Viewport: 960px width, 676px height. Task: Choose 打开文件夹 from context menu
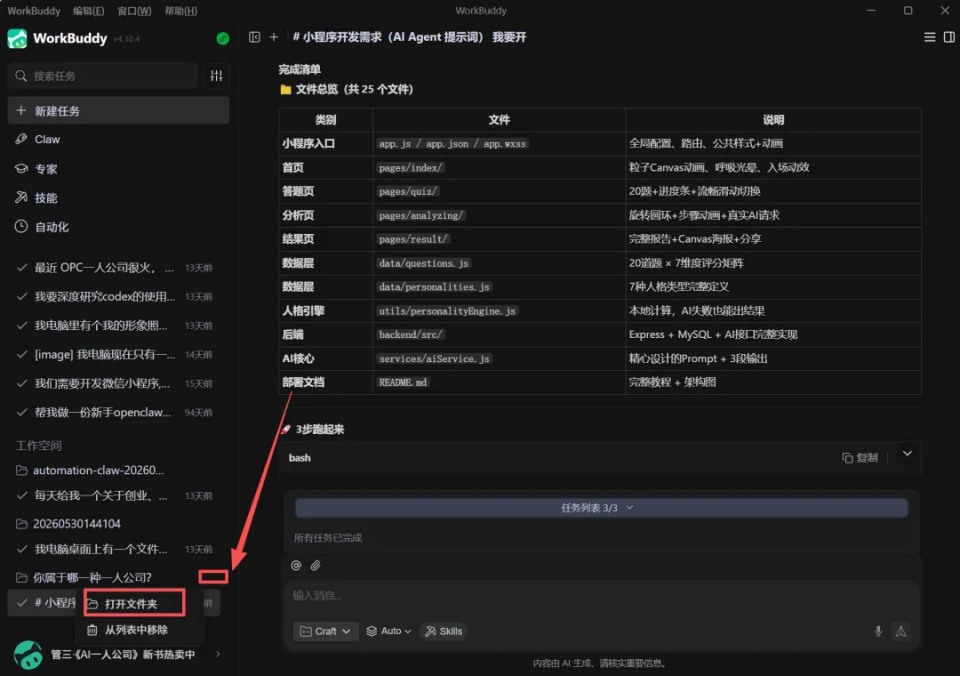134,604
